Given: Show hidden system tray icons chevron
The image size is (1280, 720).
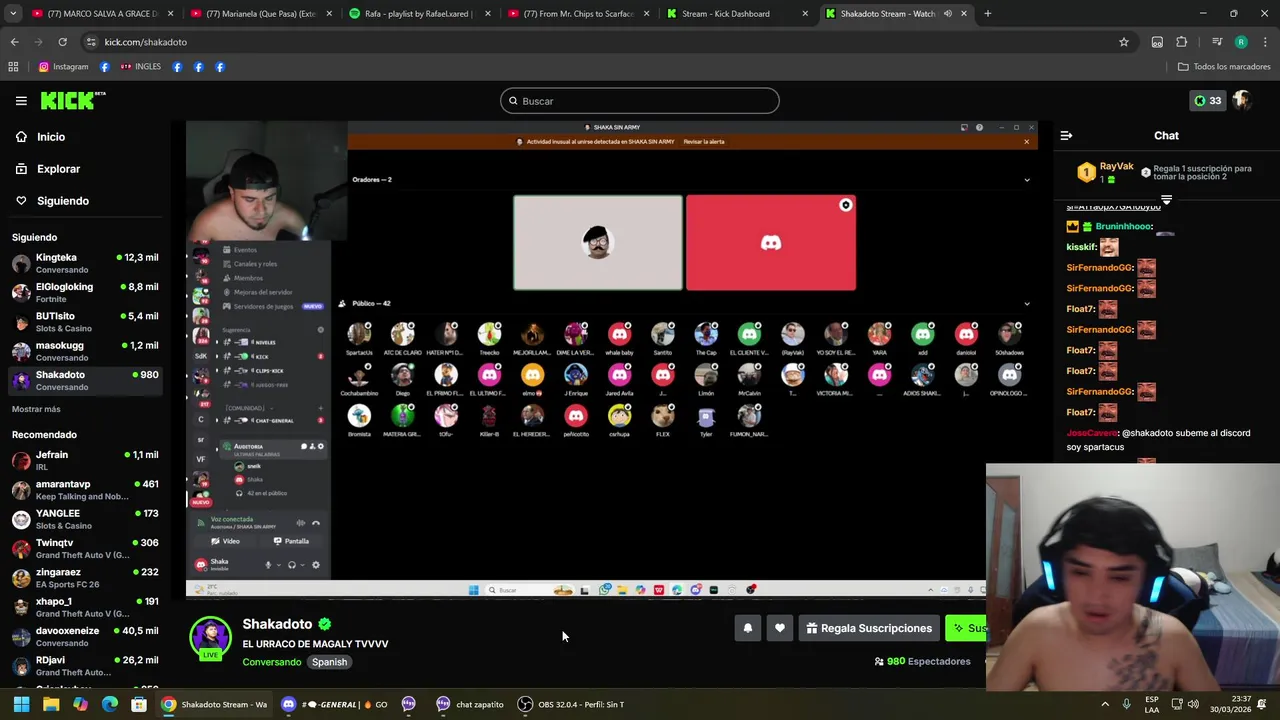Looking at the screenshot, I should [1105, 704].
